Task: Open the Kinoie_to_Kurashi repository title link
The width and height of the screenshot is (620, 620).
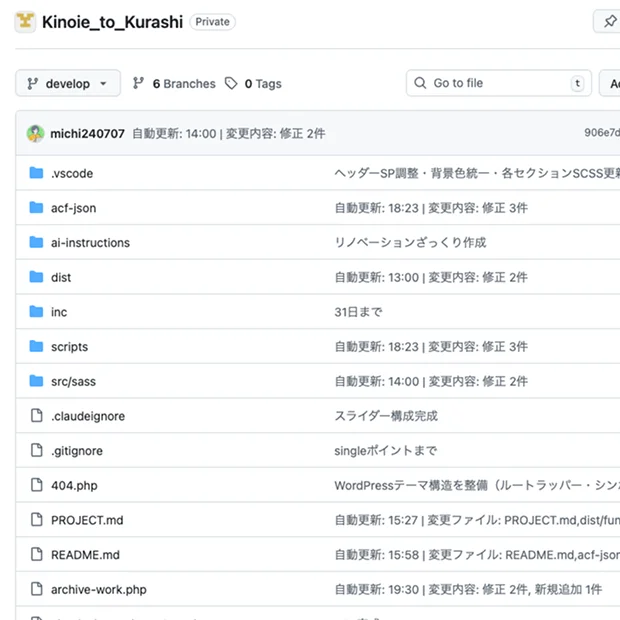Action: 112,22
